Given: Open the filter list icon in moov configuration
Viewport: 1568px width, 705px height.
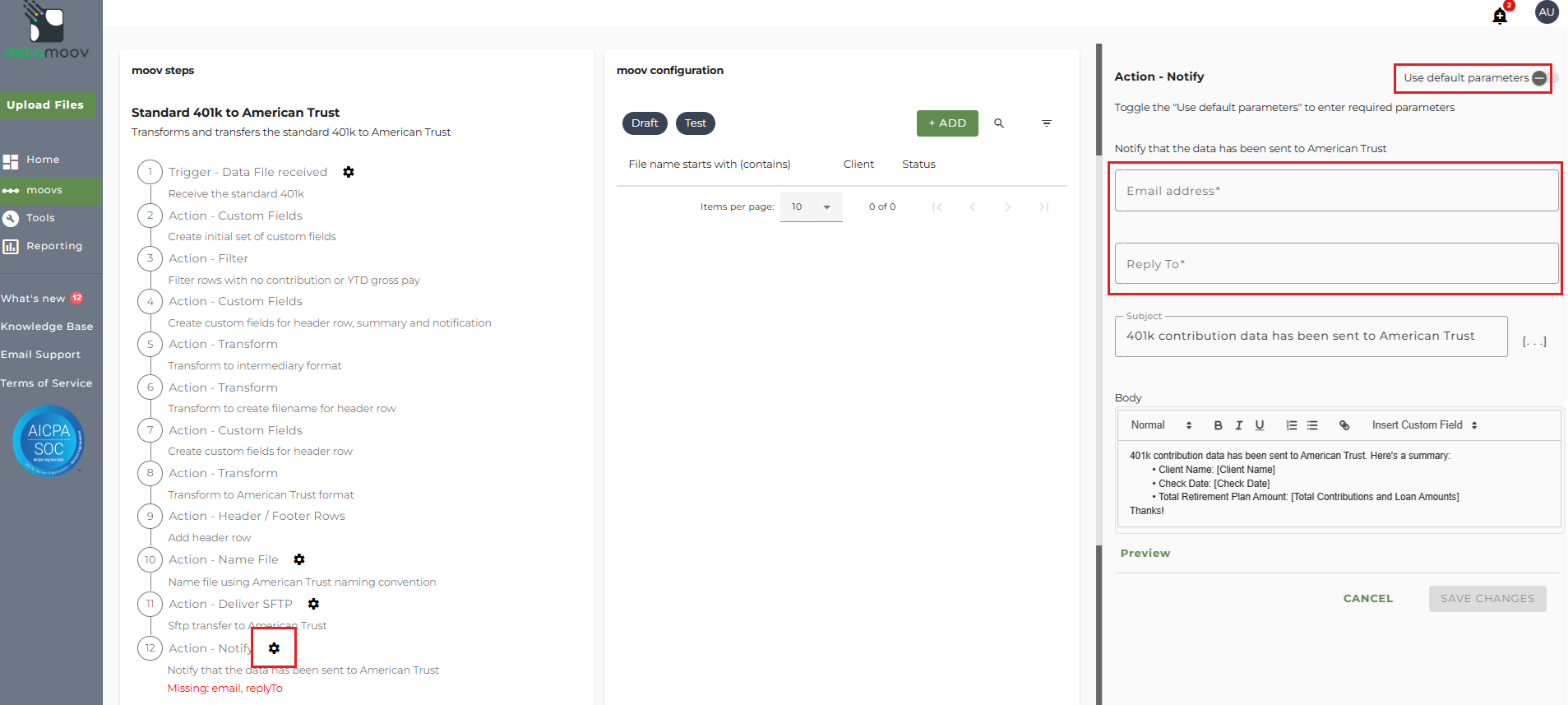Looking at the screenshot, I should click(1047, 123).
